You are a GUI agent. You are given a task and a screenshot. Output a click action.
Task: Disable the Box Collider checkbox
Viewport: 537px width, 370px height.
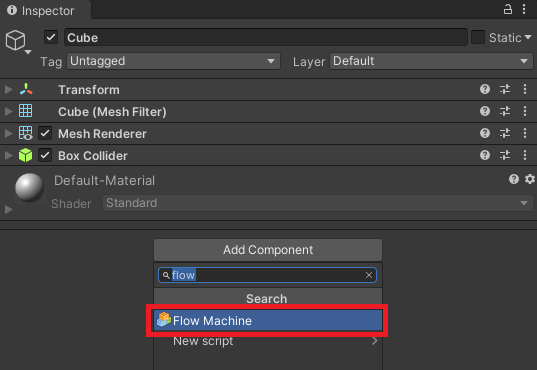point(45,155)
